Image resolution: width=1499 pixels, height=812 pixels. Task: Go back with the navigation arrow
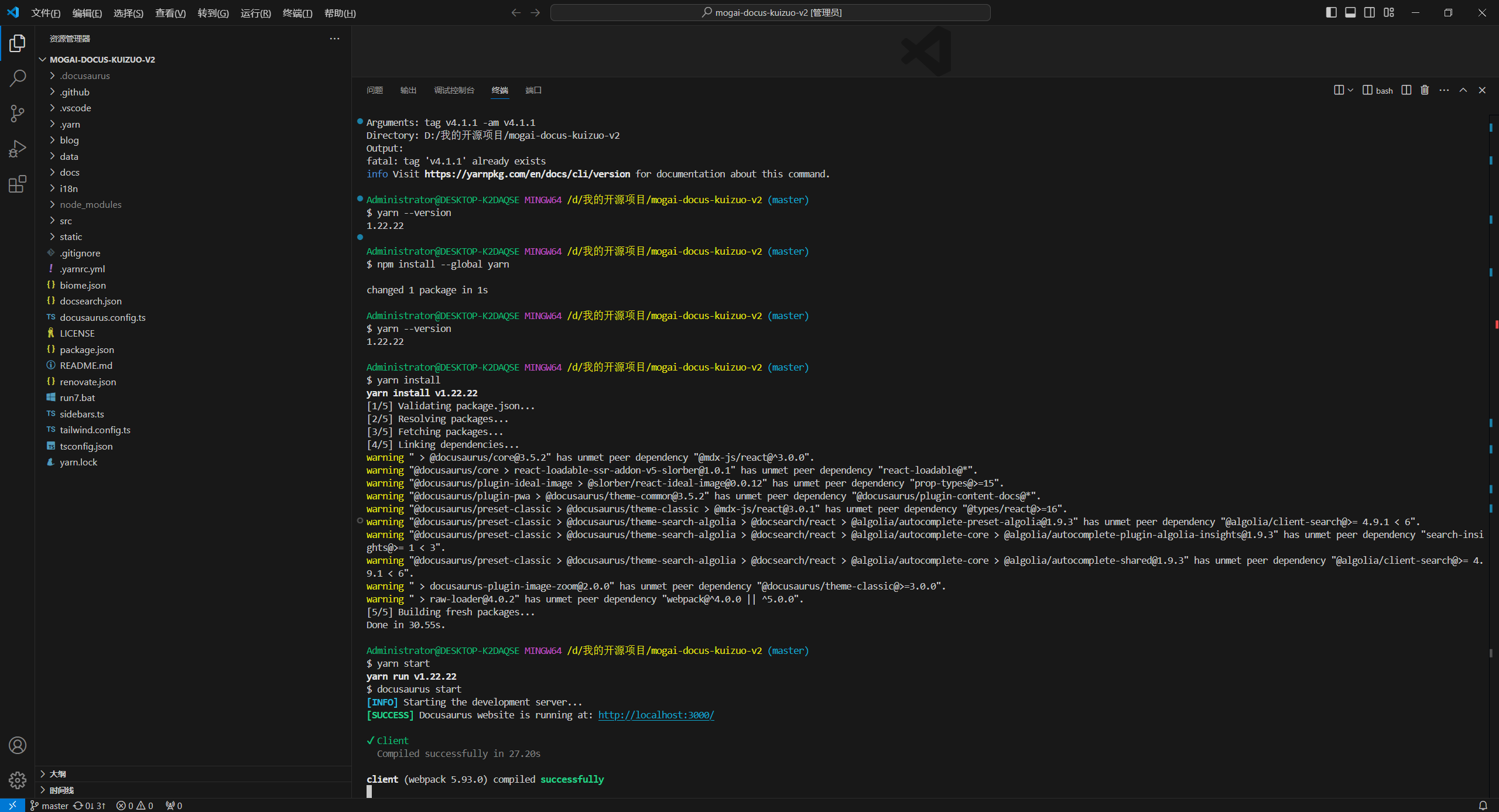pyautogui.click(x=516, y=12)
